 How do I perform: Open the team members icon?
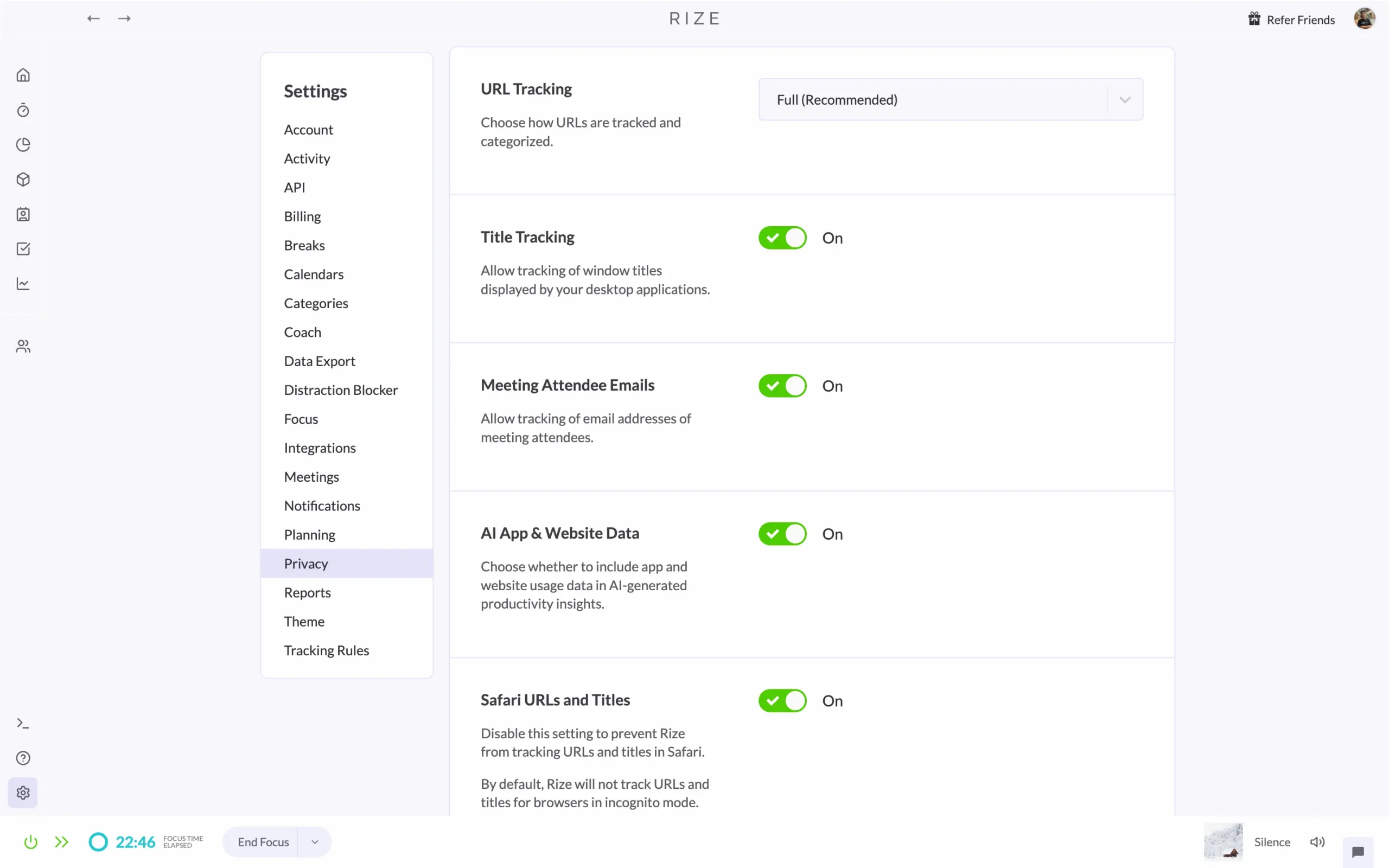[x=23, y=346]
